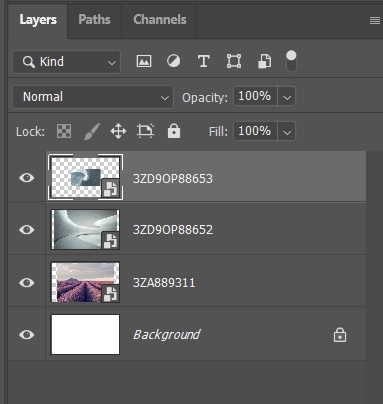
Task: Click thumbnail of layer 3ZD9OP88652
Action: click(x=85, y=230)
